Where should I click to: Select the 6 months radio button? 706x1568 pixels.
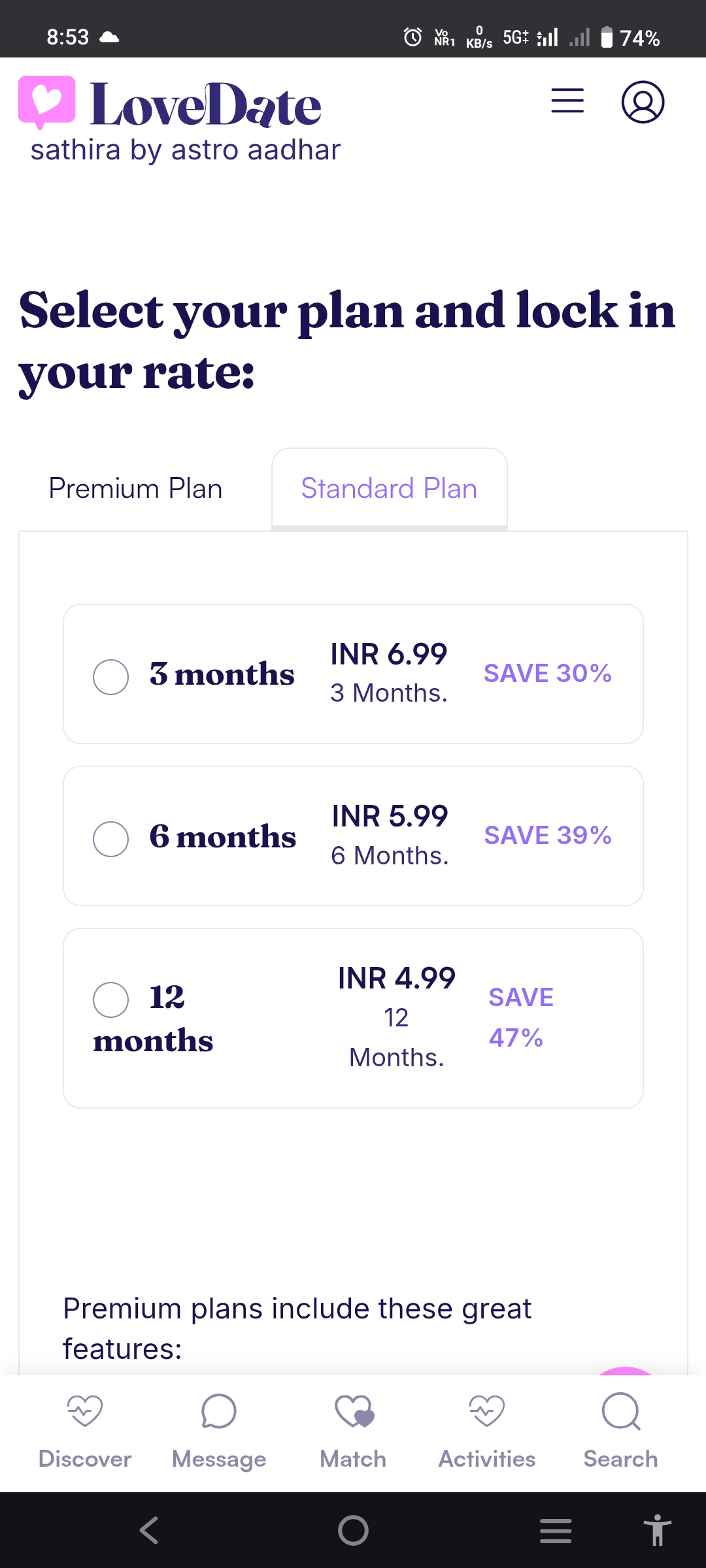[111, 839]
